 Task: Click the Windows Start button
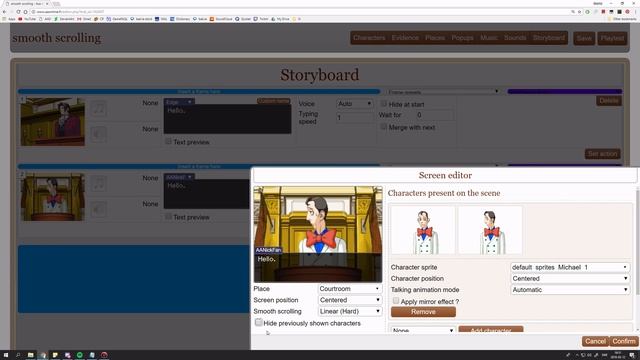coord(6,355)
